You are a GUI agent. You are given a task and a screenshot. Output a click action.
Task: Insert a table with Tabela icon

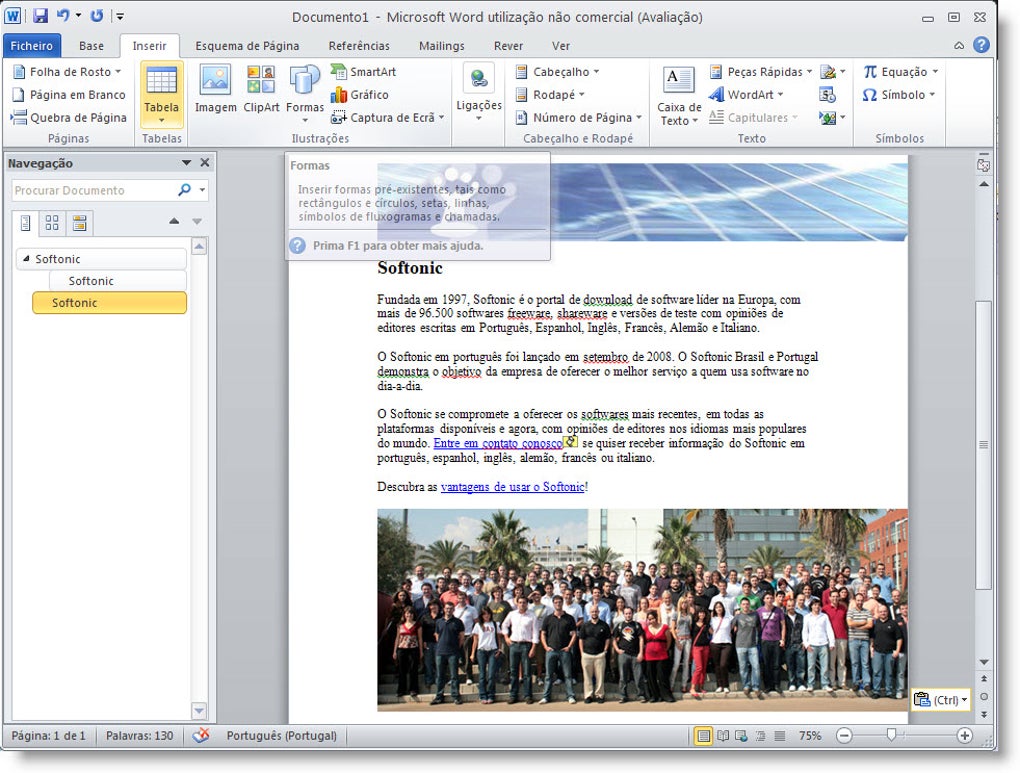click(x=161, y=92)
